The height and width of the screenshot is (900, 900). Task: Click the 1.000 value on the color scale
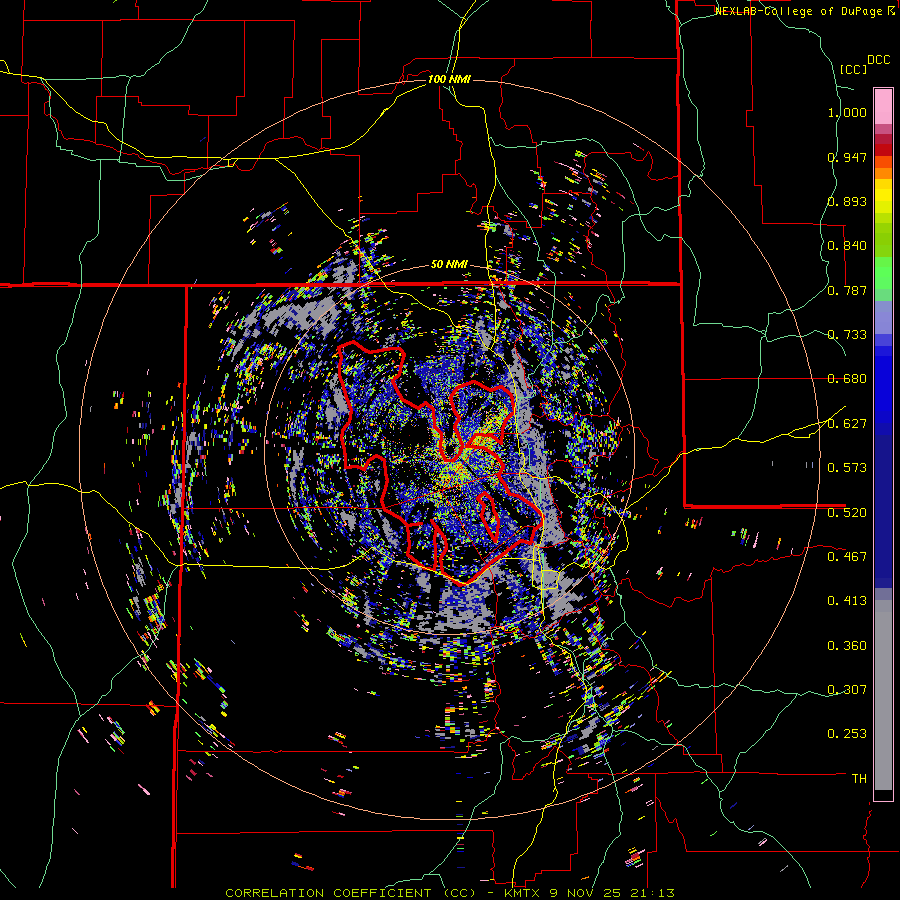(x=847, y=112)
